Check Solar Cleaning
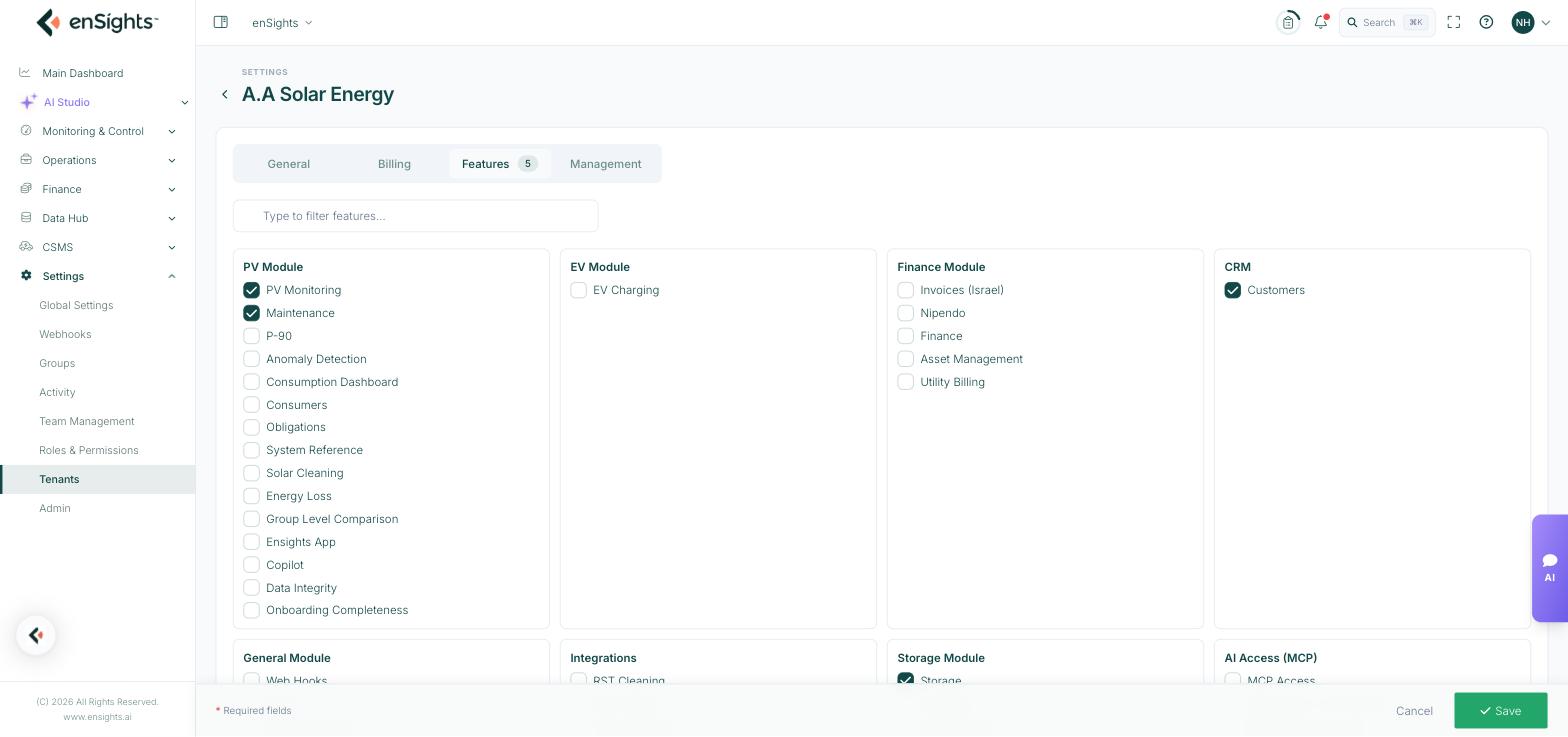1568x737 pixels. [251, 473]
